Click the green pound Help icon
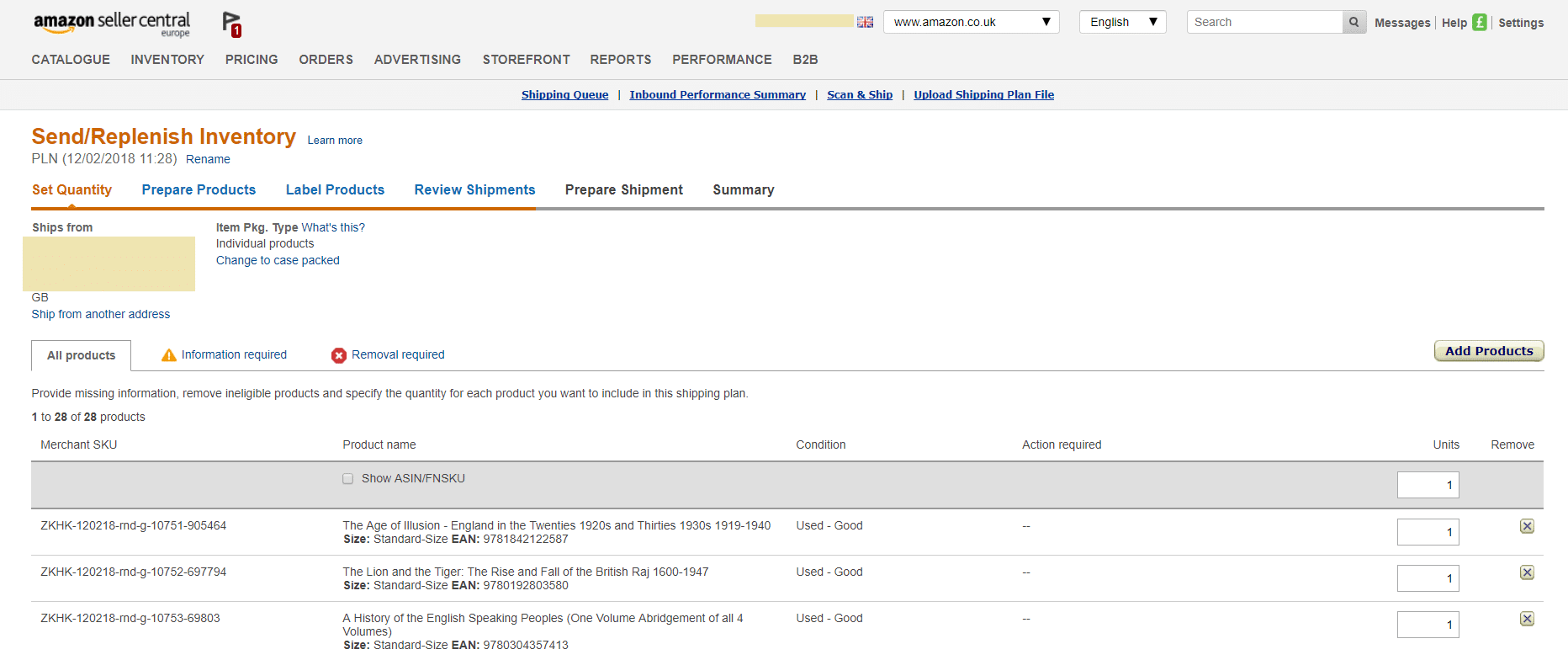Image resolution: width=1568 pixels, height=660 pixels. tap(1480, 23)
